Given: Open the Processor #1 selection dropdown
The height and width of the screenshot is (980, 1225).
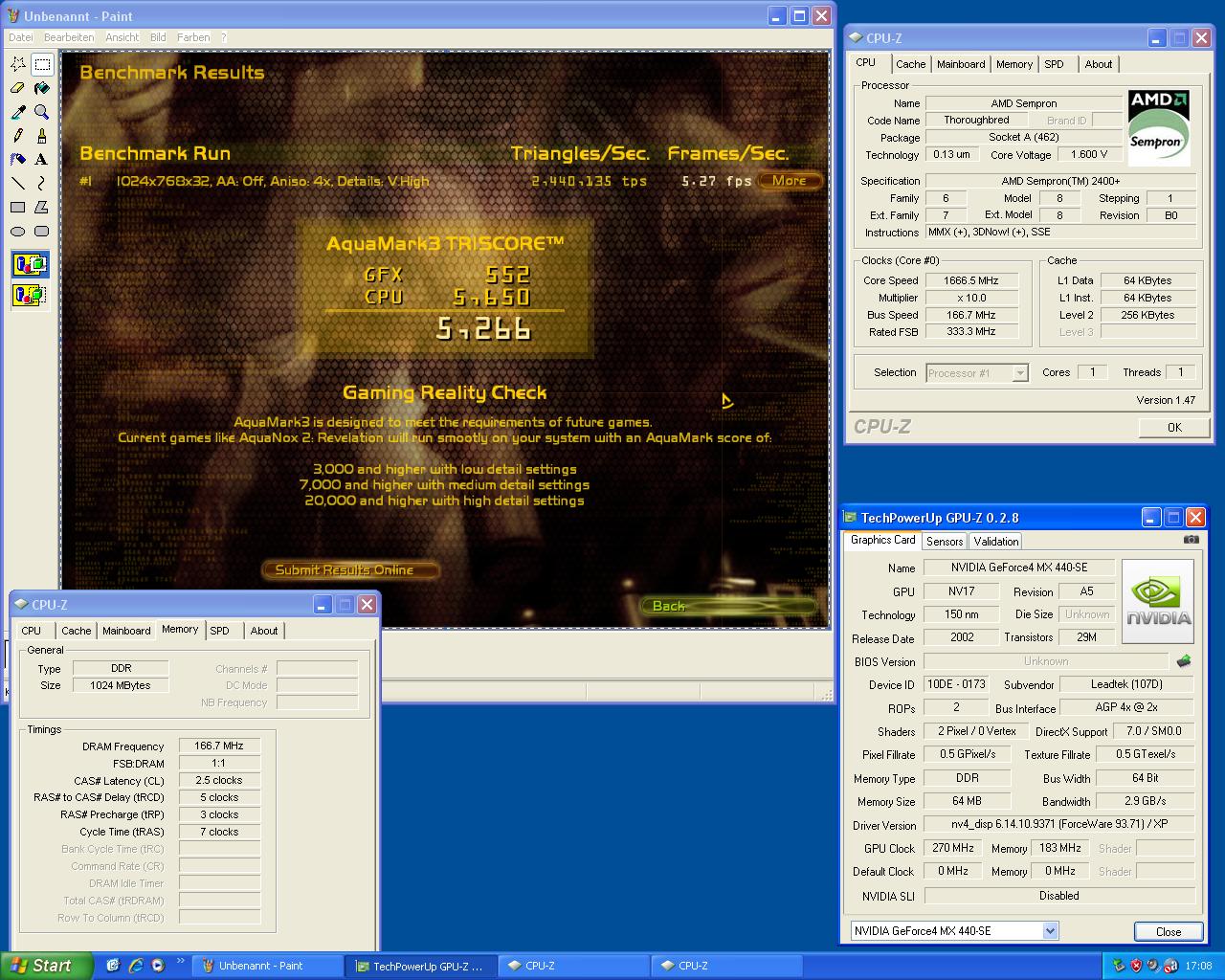Looking at the screenshot, I should tap(1020, 373).
